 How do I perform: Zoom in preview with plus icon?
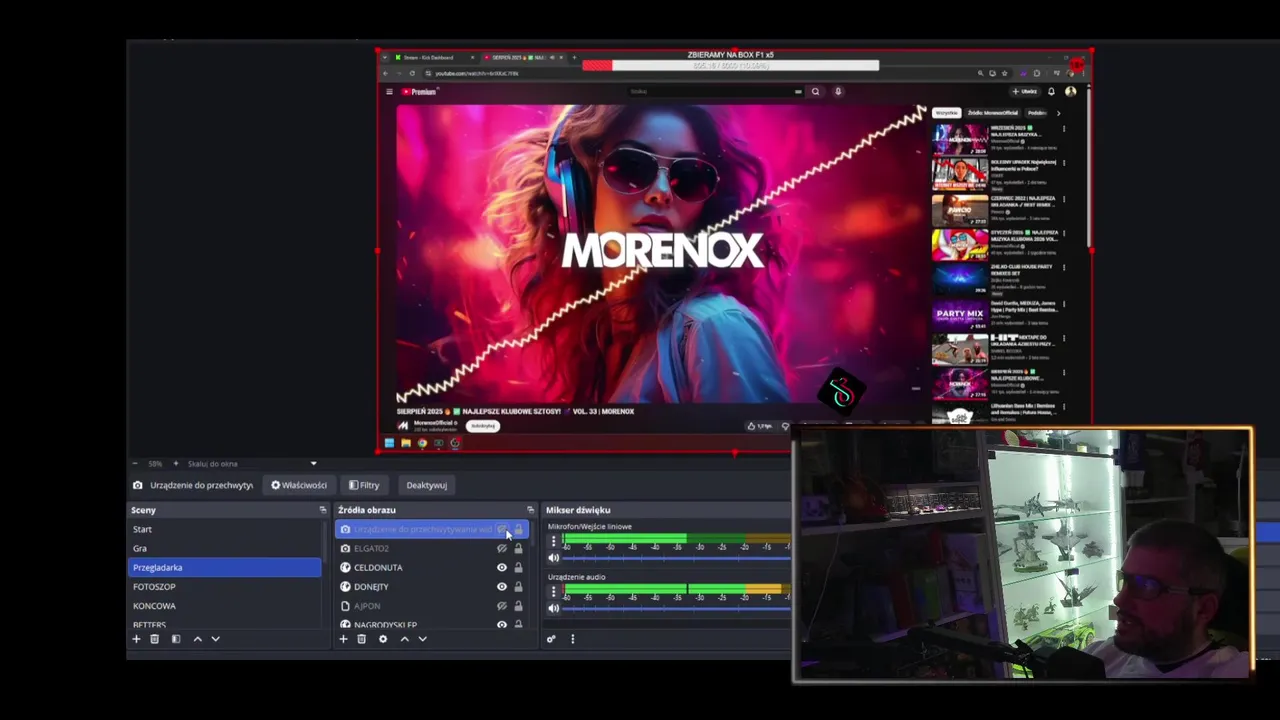pos(176,464)
